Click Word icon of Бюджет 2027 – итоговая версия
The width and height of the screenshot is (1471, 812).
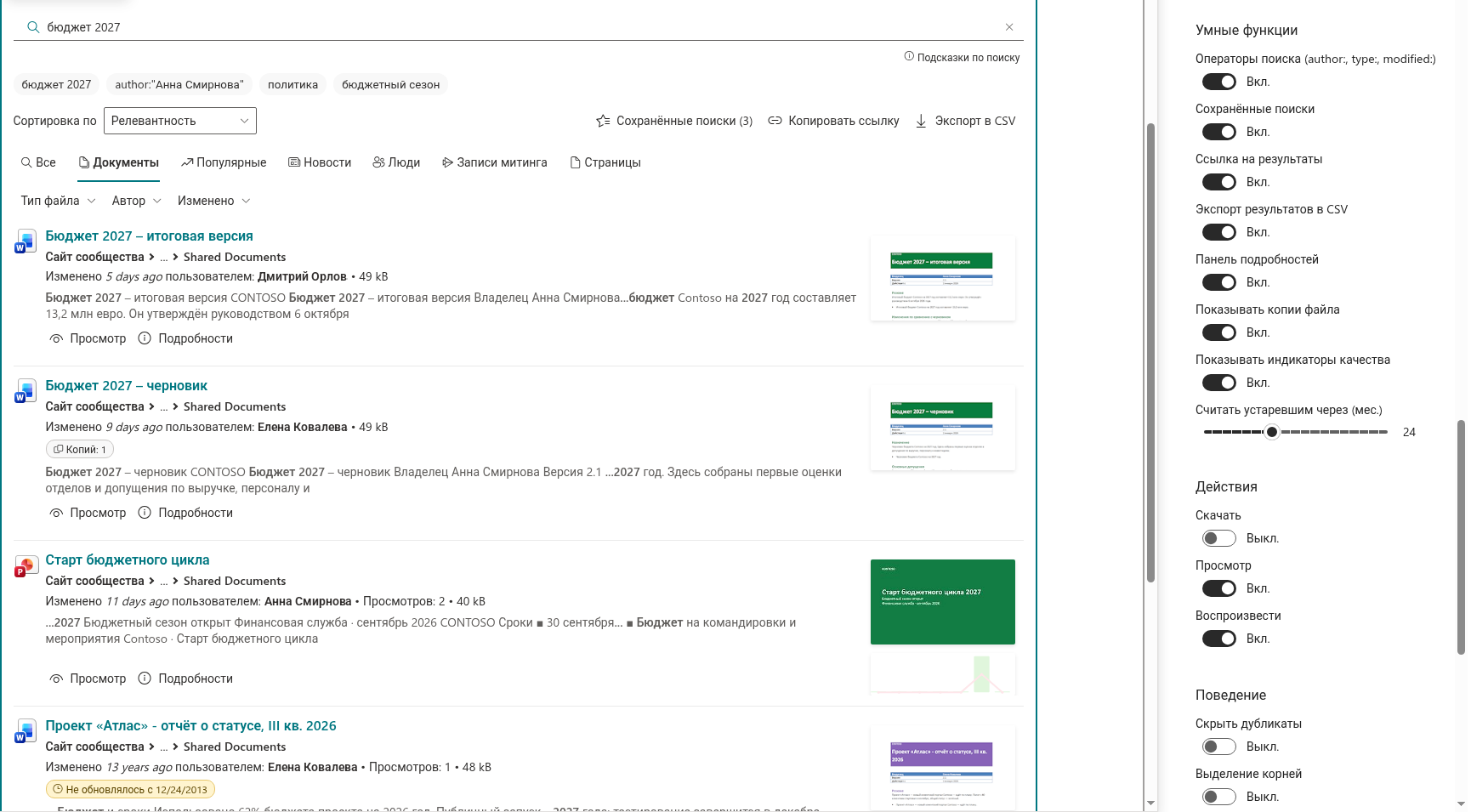(26, 241)
